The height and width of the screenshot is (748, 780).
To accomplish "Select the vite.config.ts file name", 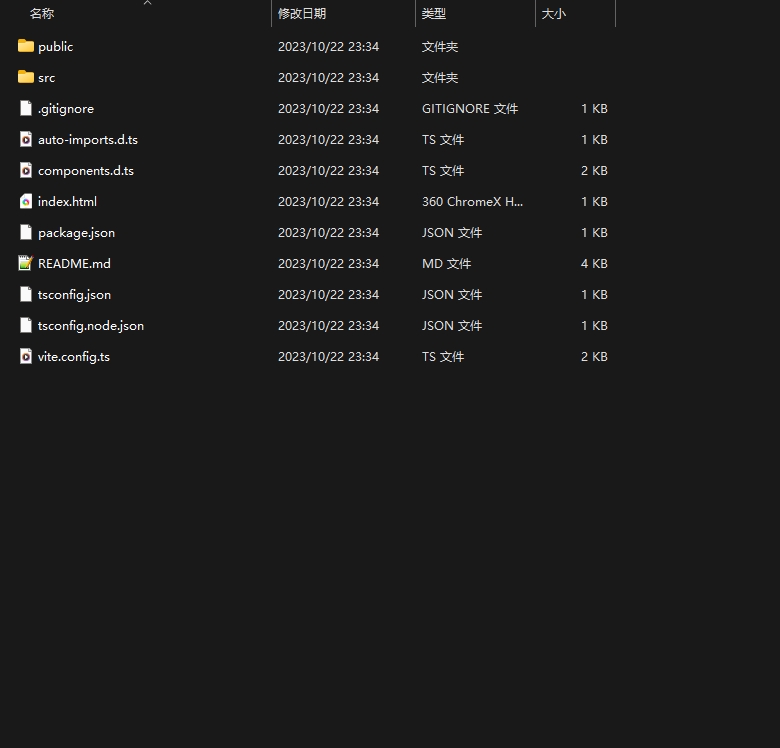I will tap(74, 357).
